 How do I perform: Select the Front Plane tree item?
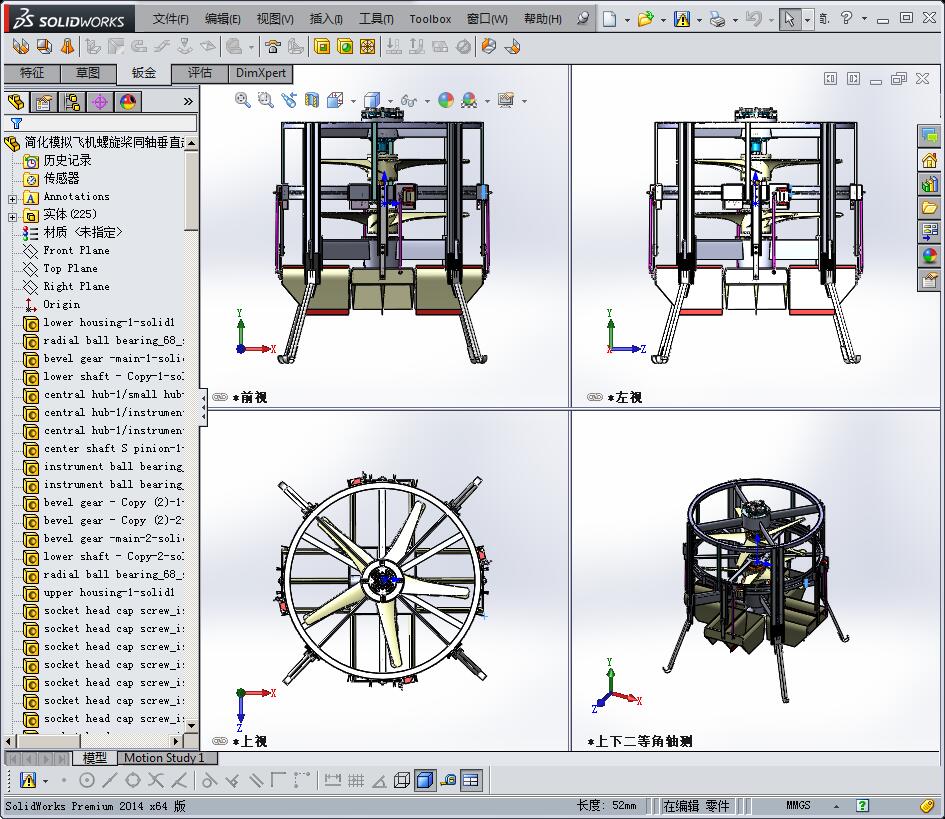click(76, 250)
